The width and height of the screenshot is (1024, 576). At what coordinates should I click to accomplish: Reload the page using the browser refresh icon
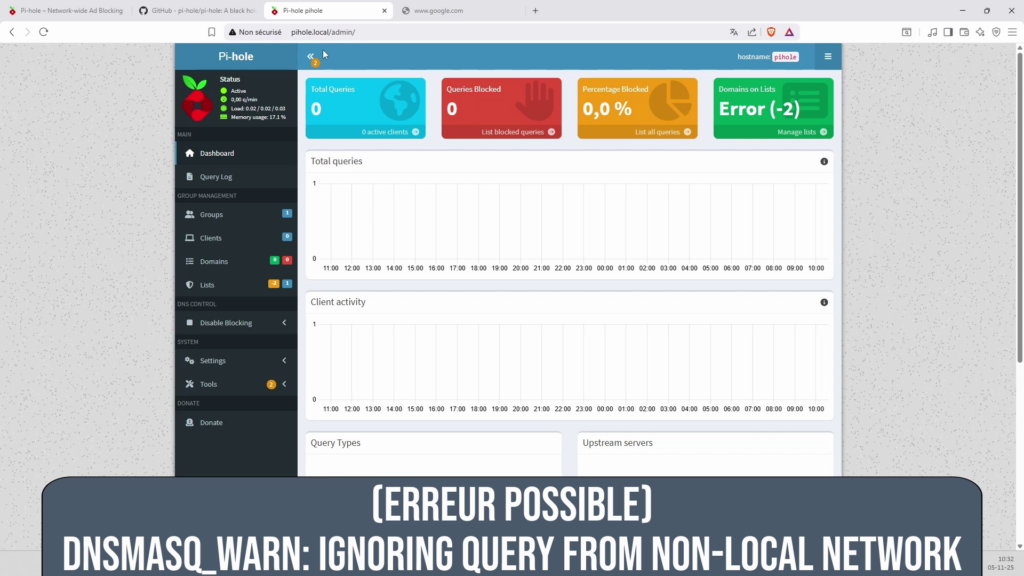(44, 32)
